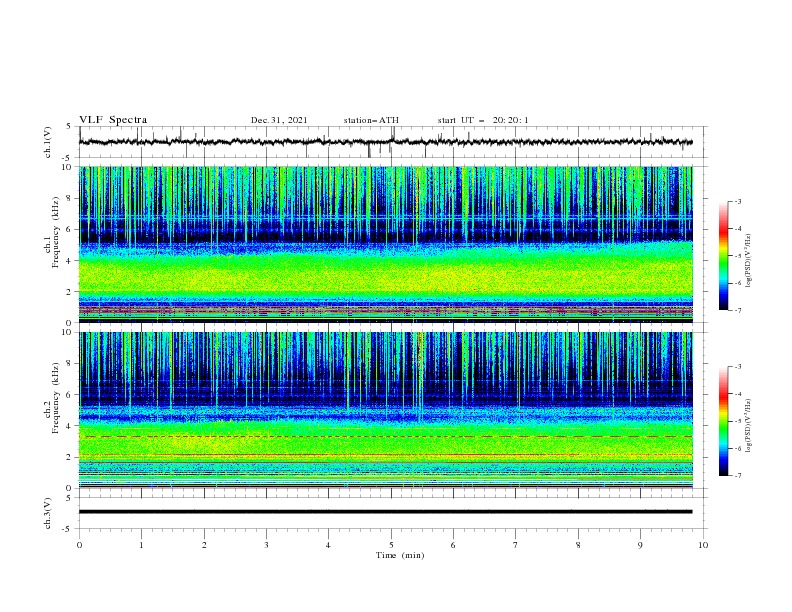Click the red dashed line in ch.2 spectrogram
Screen dimensions: 792x612
click(386, 436)
